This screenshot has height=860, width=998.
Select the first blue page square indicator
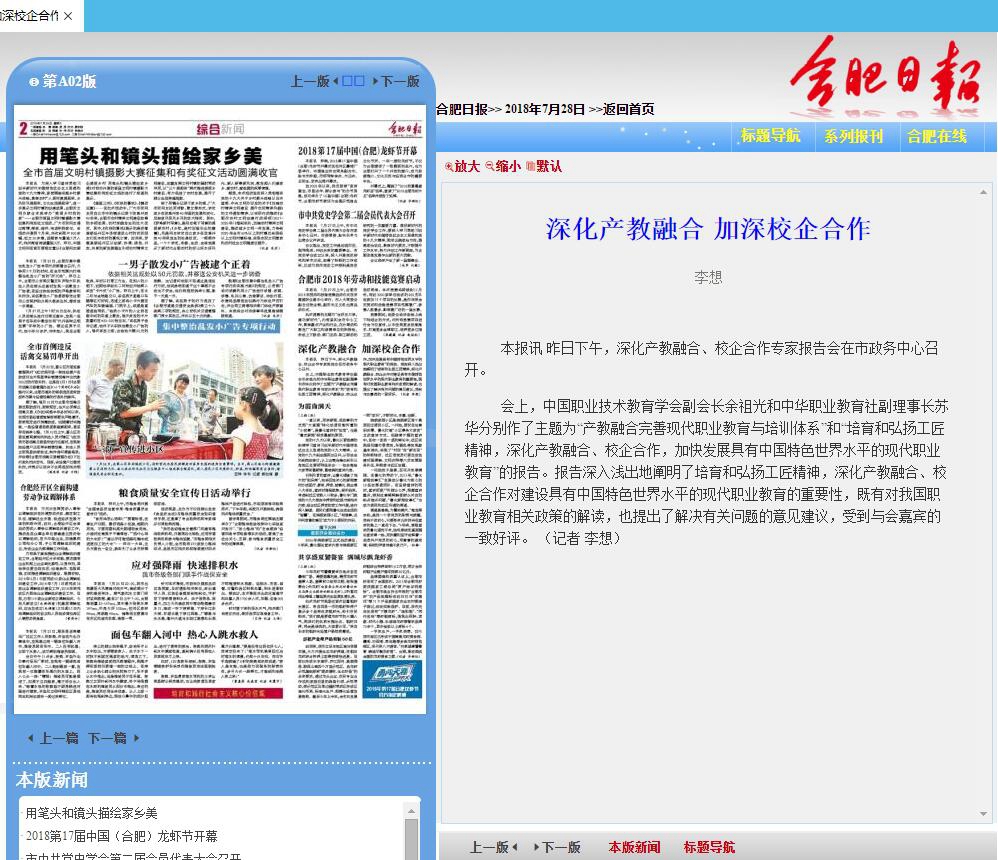(x=346, y=81)
